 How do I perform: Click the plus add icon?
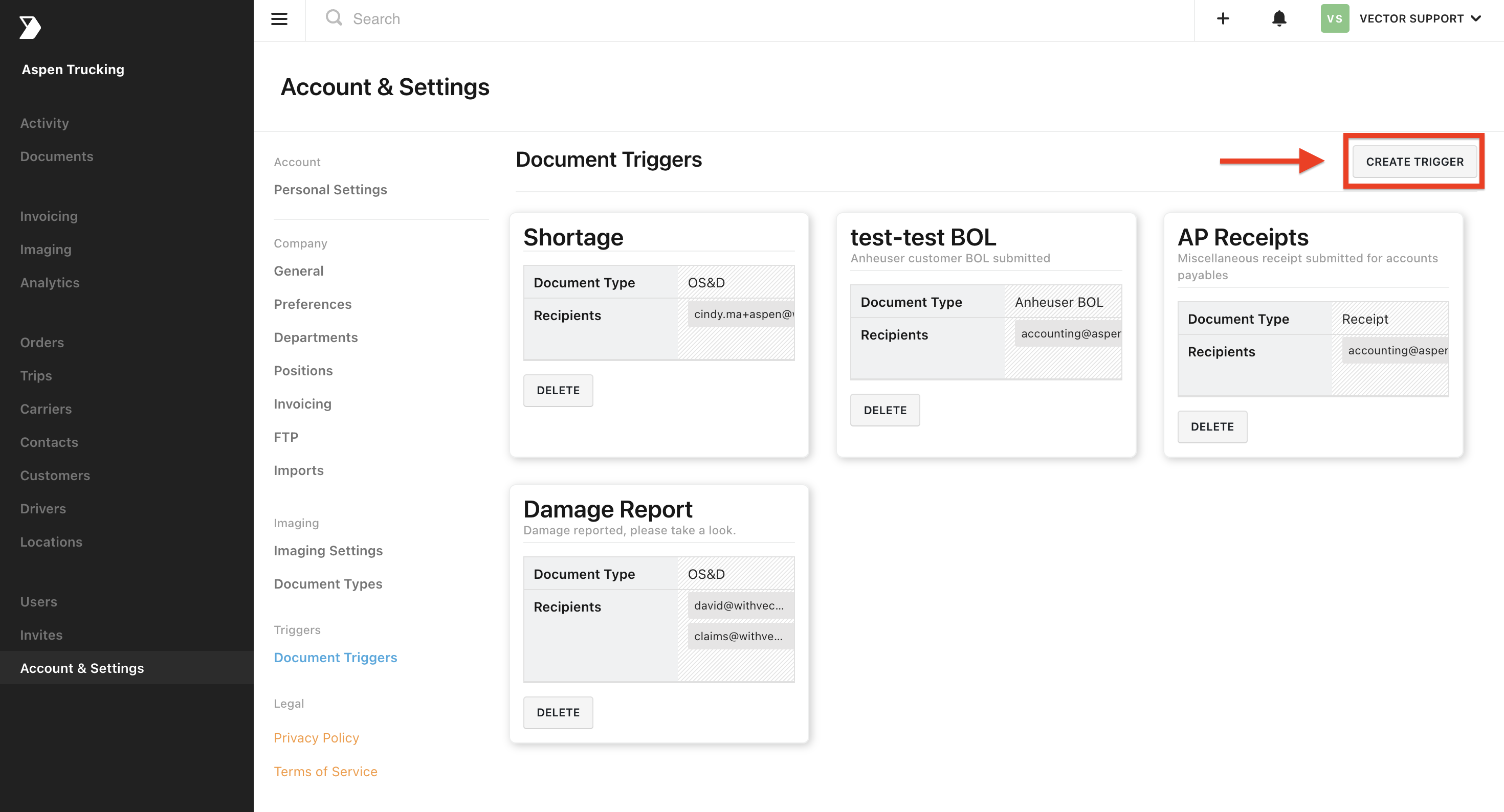1223,19
